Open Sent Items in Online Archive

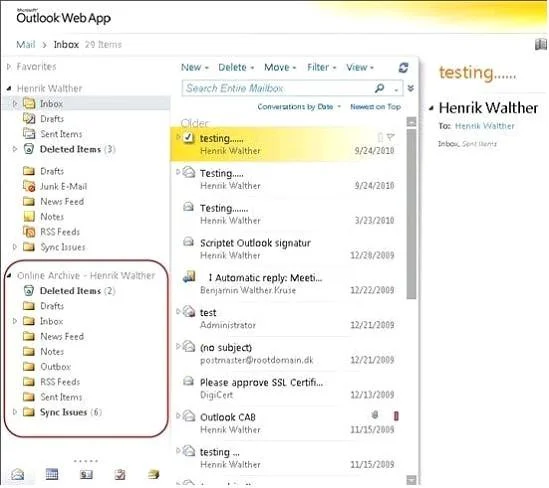61,397
